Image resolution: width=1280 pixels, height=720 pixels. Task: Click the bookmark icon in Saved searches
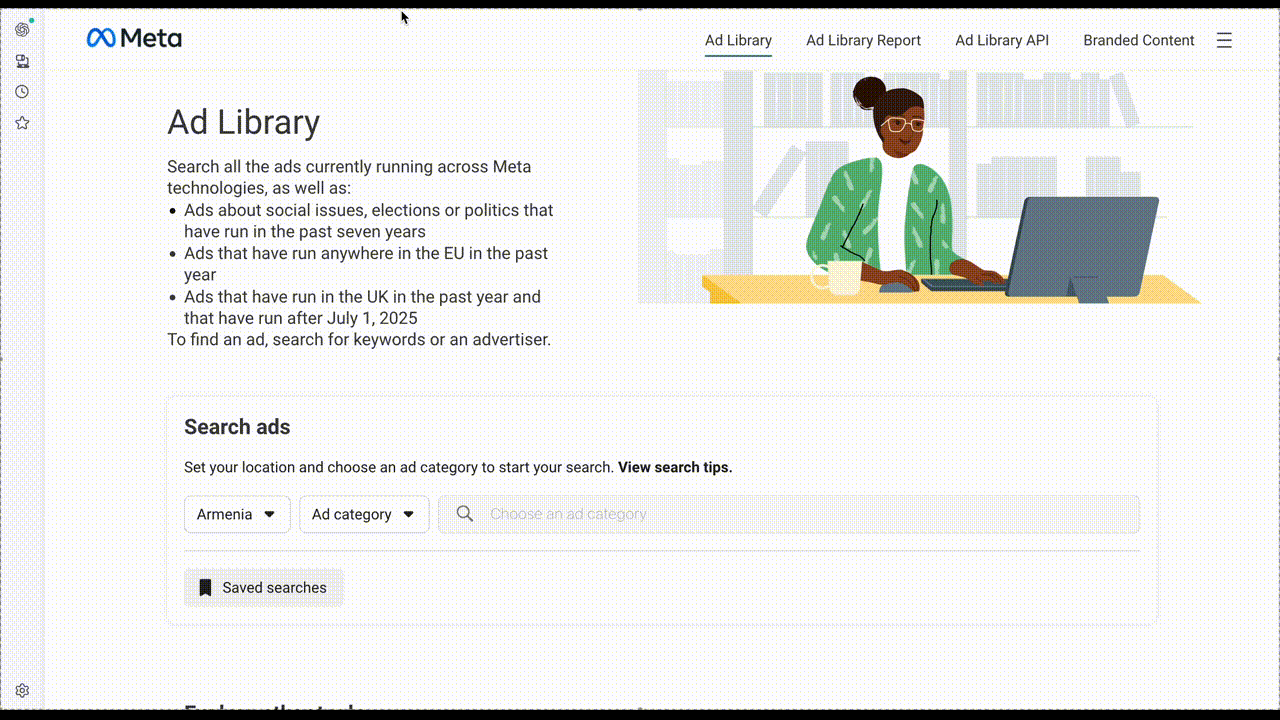(205, 588)
